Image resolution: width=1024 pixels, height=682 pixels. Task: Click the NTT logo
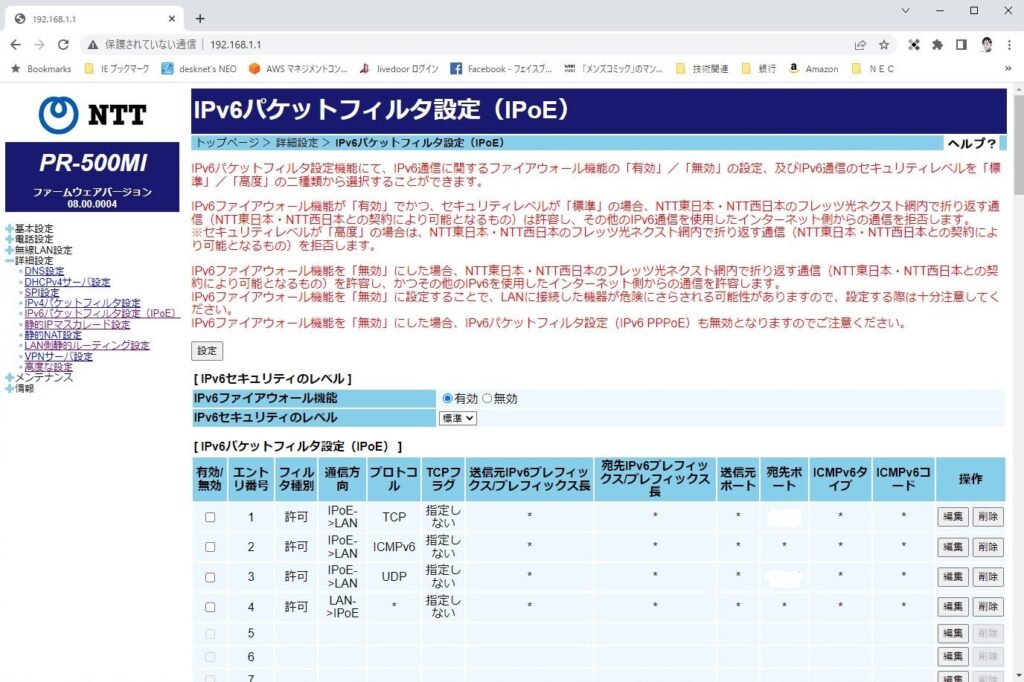[92, 115]
